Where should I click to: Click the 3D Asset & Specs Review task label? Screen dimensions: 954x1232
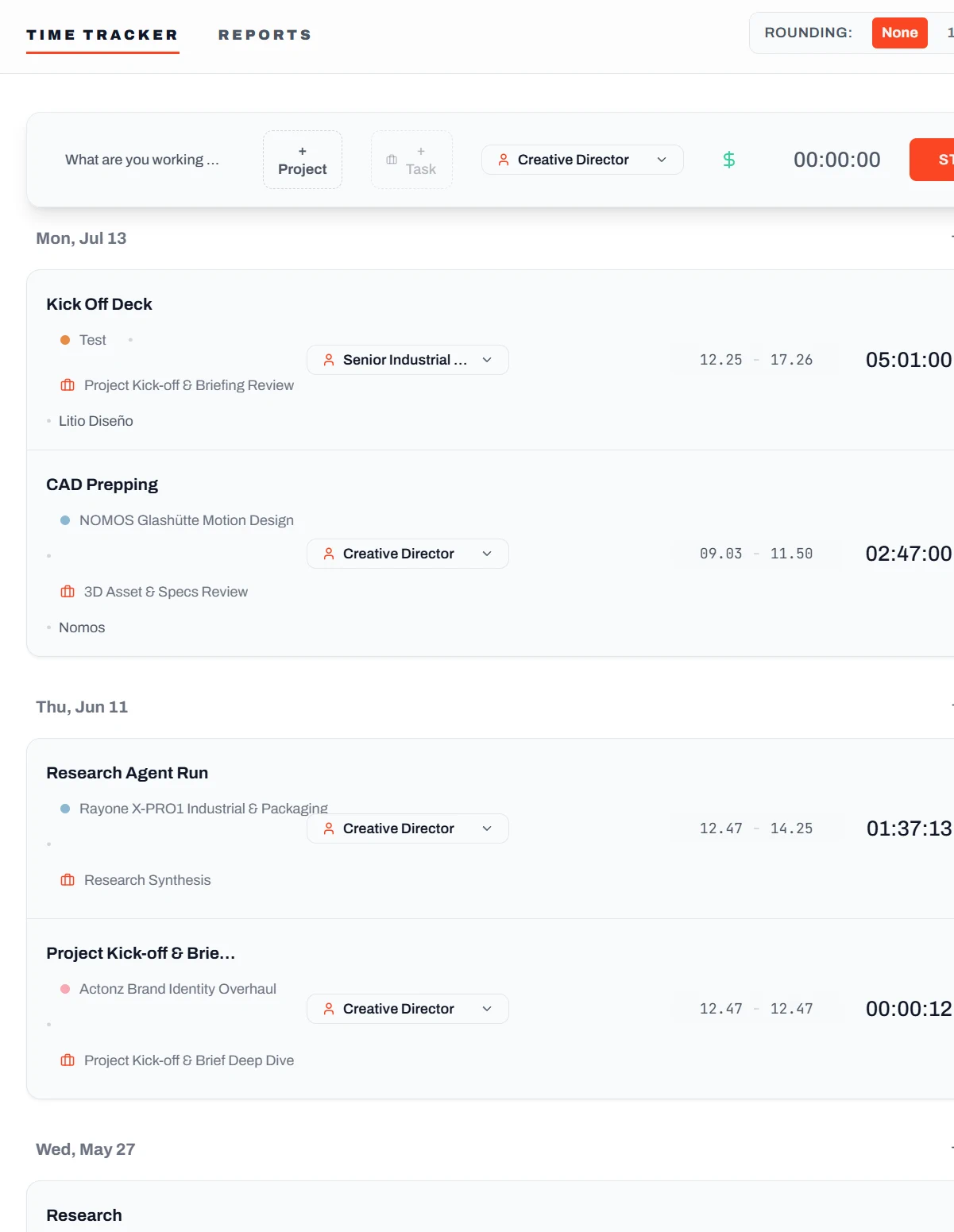166,592
